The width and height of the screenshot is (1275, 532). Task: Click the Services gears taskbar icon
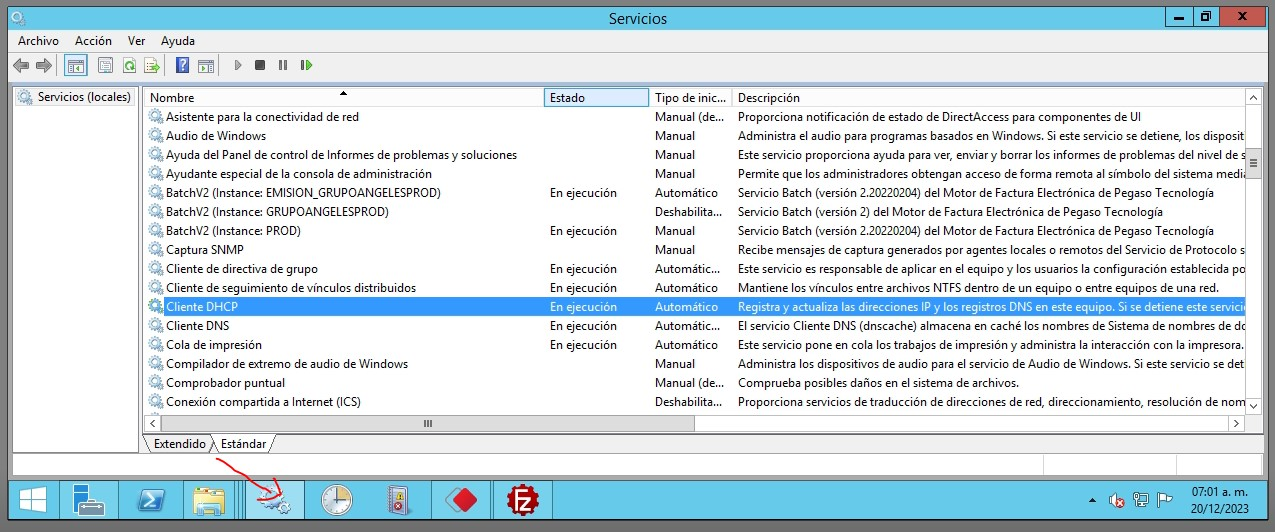coord(274,500)
